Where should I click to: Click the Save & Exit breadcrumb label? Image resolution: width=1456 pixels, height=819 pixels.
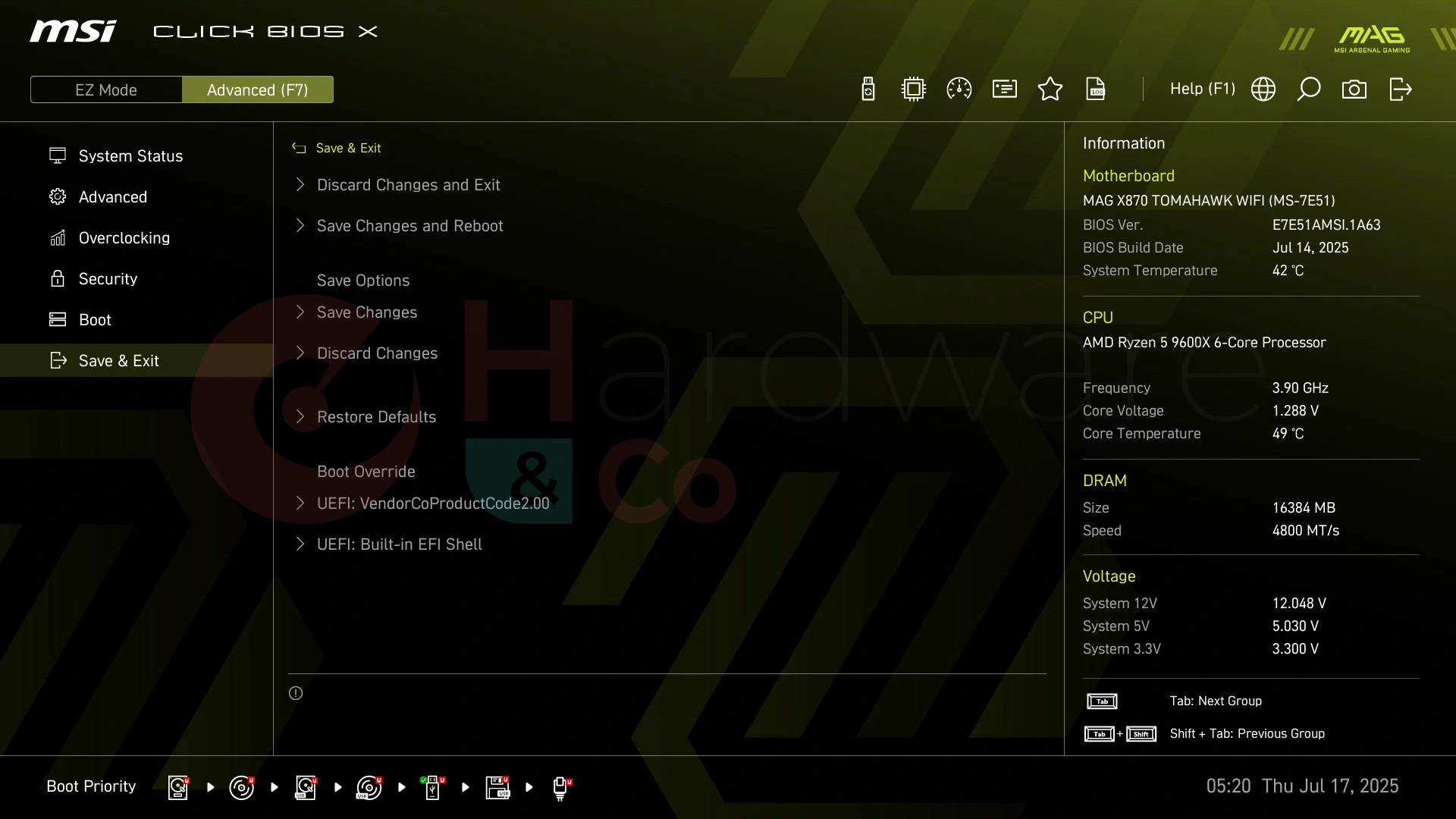tap(348, 149)
